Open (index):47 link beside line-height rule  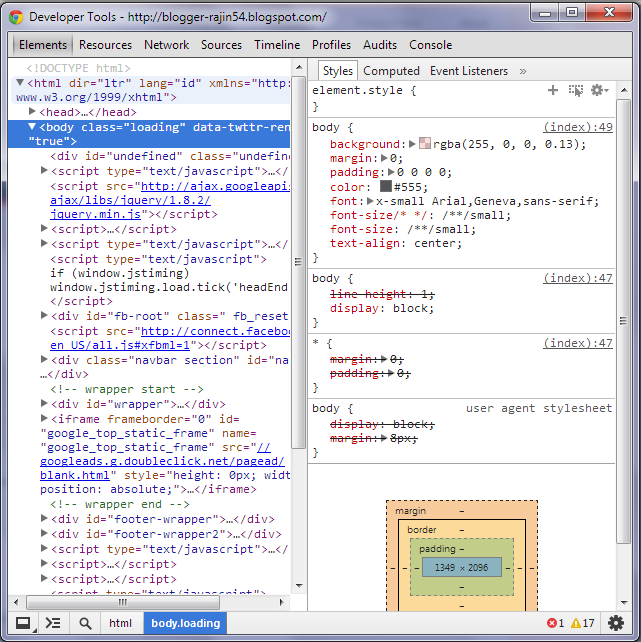578,278
